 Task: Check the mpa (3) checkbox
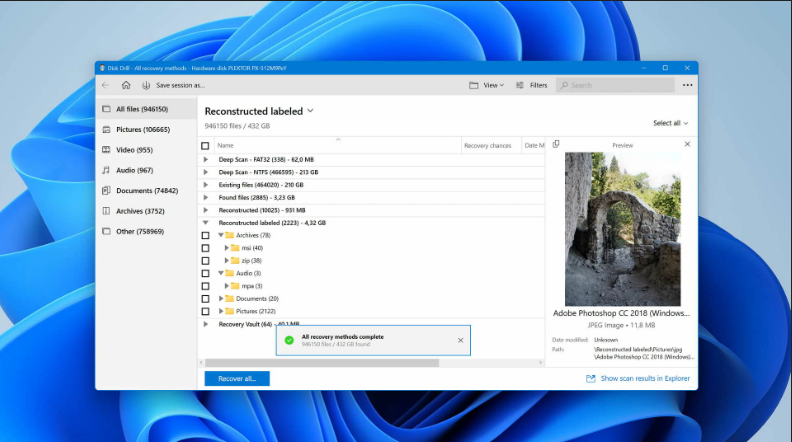coord(205,286)
